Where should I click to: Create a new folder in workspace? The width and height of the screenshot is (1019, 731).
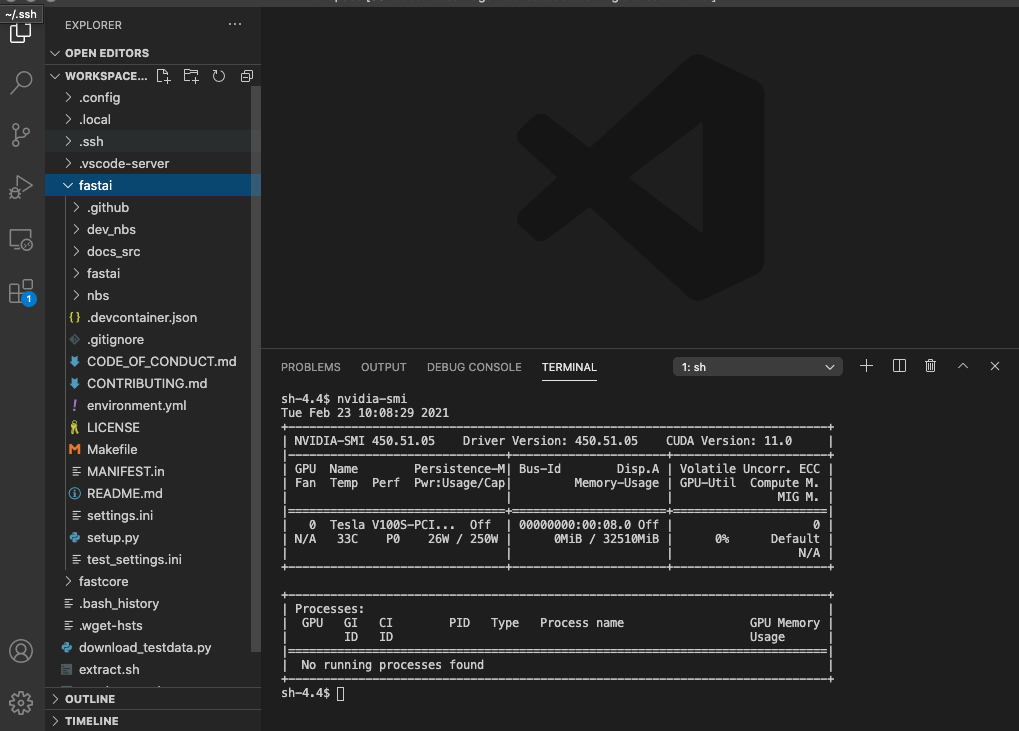click(x=191, y=76)
